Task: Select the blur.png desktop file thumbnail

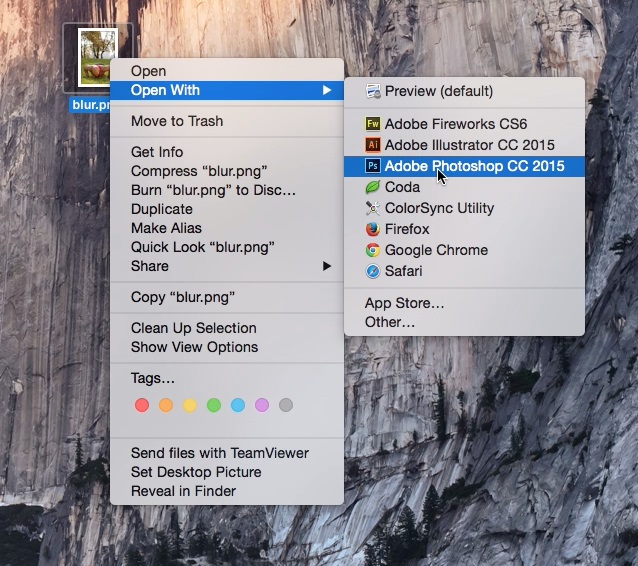Action: coord(98,57)
